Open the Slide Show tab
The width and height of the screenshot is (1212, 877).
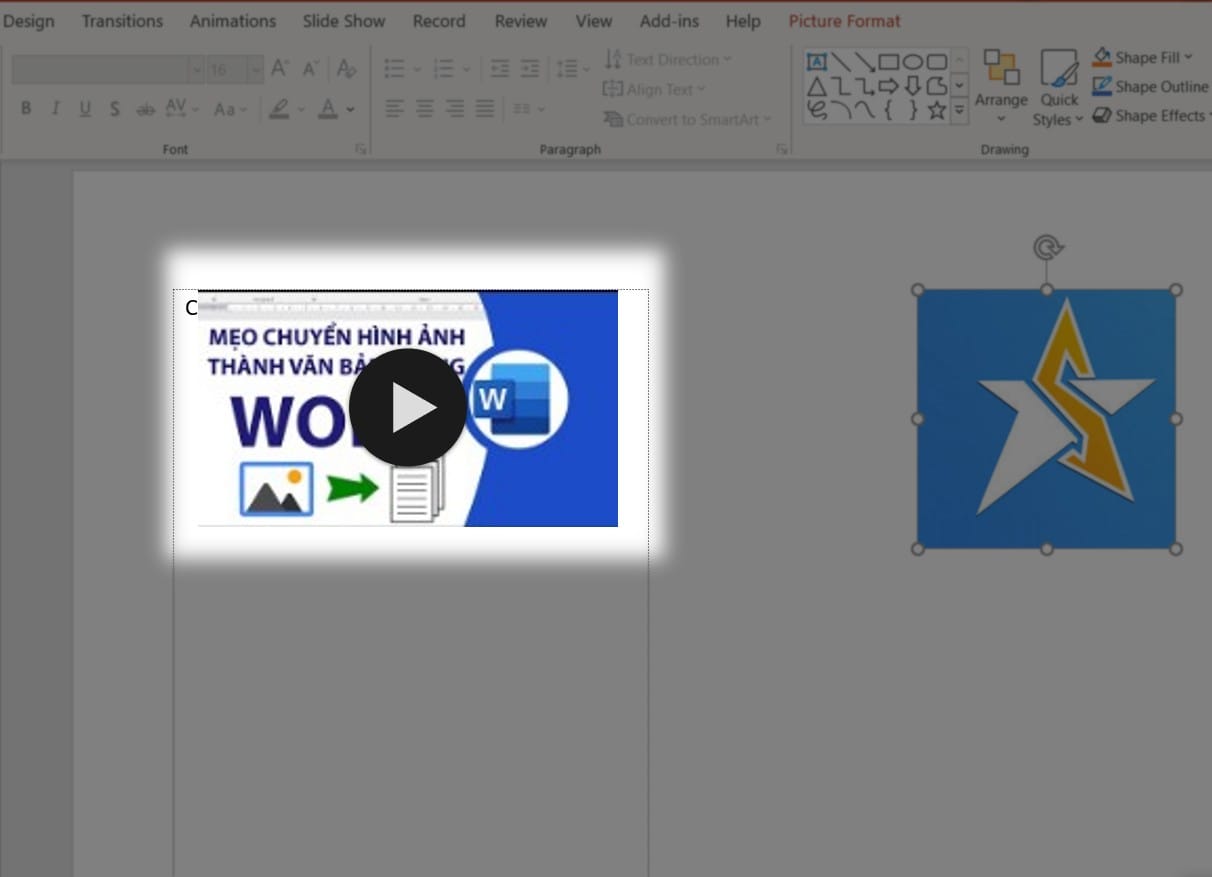click(x=344, y=21)
